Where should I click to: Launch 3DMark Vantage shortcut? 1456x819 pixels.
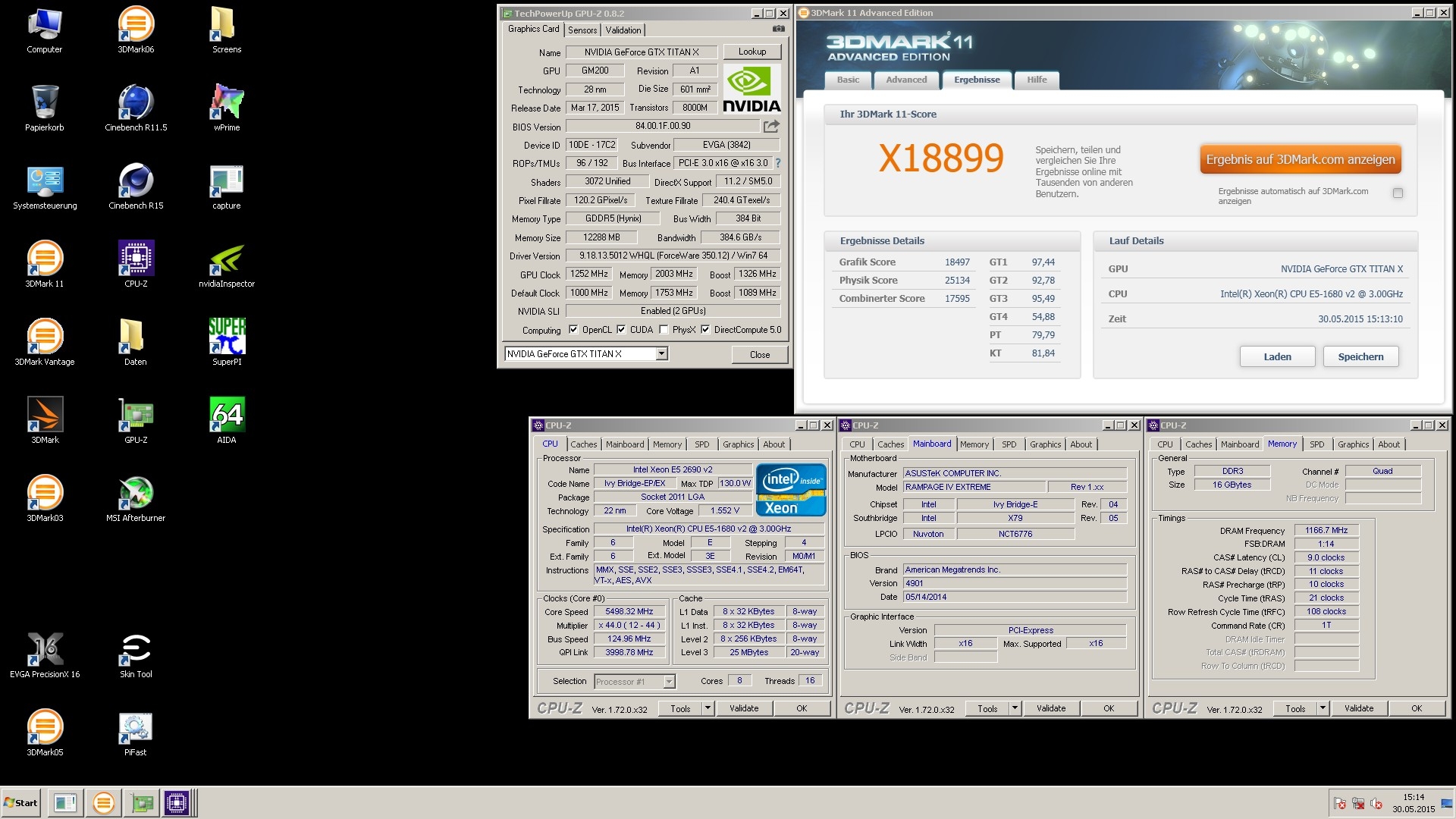[45, 343]
